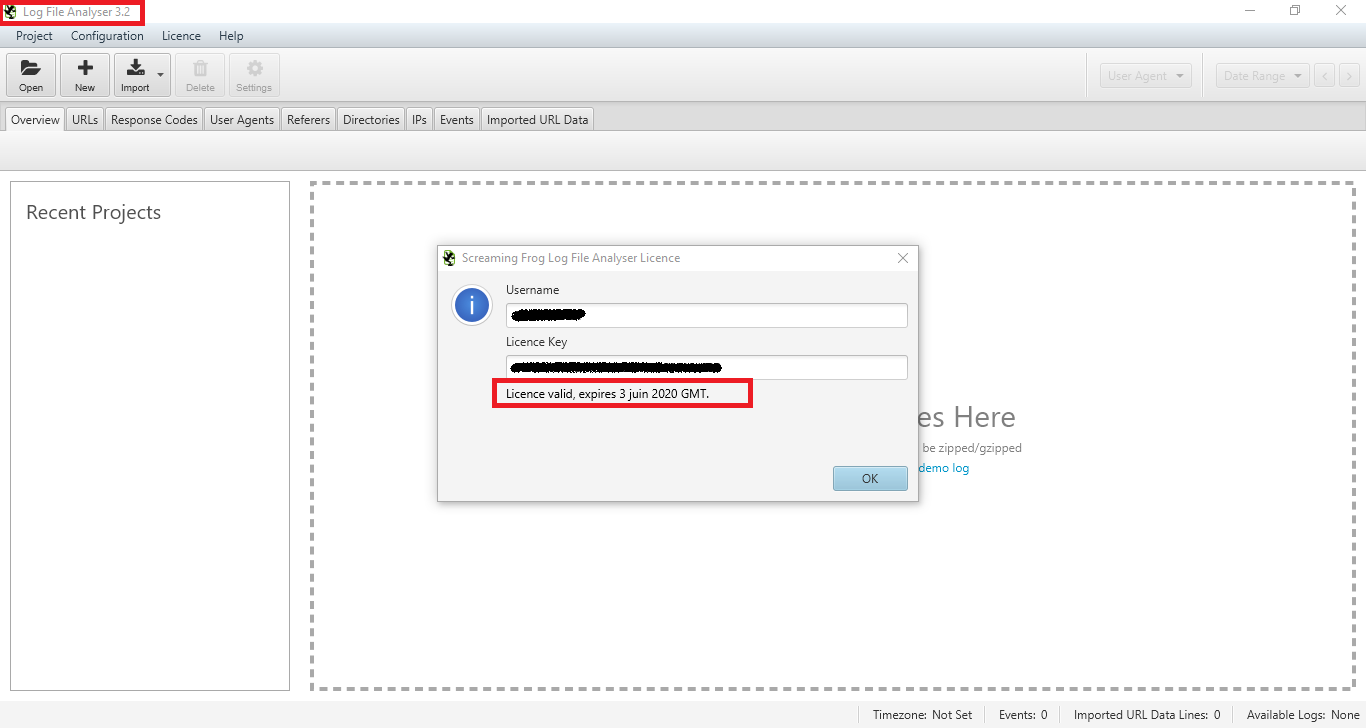Click the Screaming Frog logo on the dialog
Image resolution: width=1366 pixels, height=728 pixels.
click(x=448, y=257)
